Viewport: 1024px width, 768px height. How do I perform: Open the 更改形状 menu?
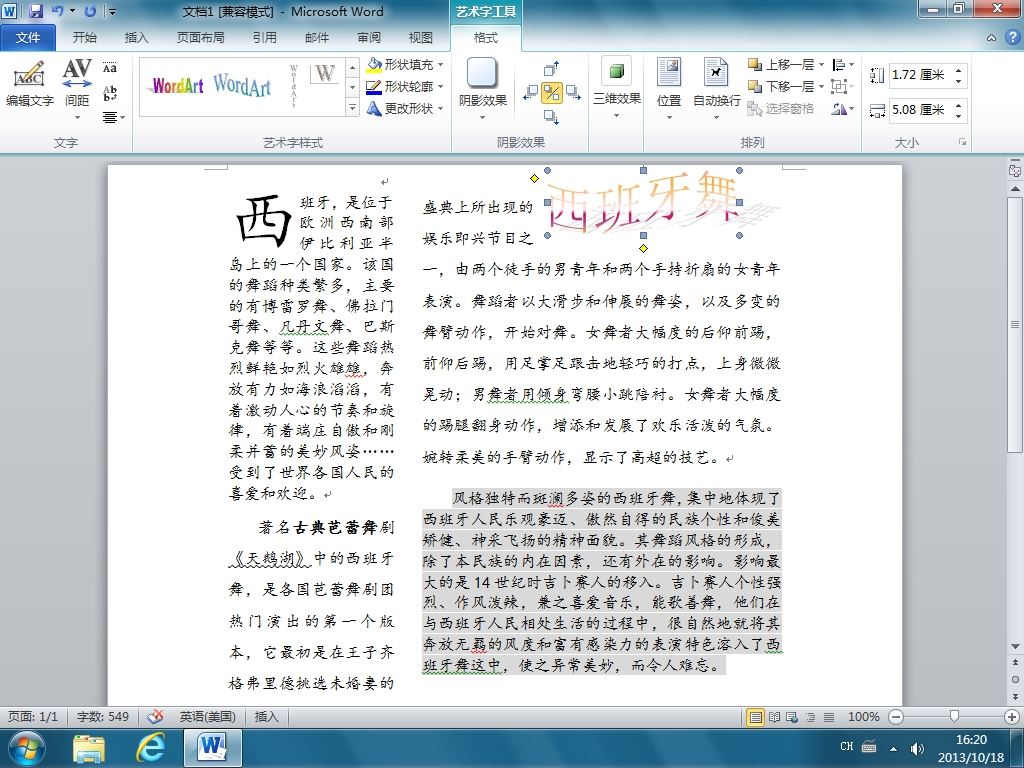[x=405, y=108]
